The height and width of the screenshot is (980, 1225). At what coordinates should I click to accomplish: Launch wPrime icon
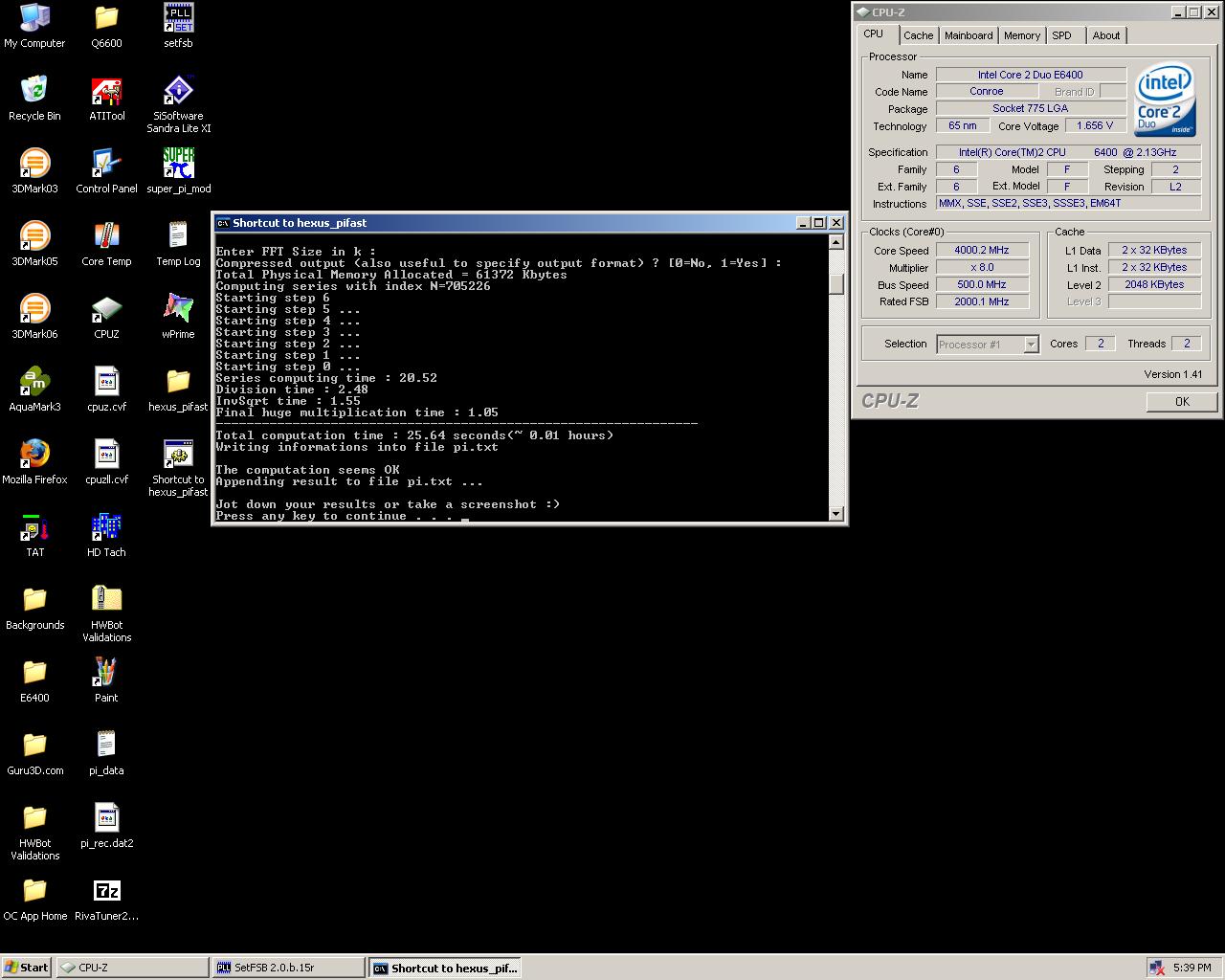(x=178, y=317)
